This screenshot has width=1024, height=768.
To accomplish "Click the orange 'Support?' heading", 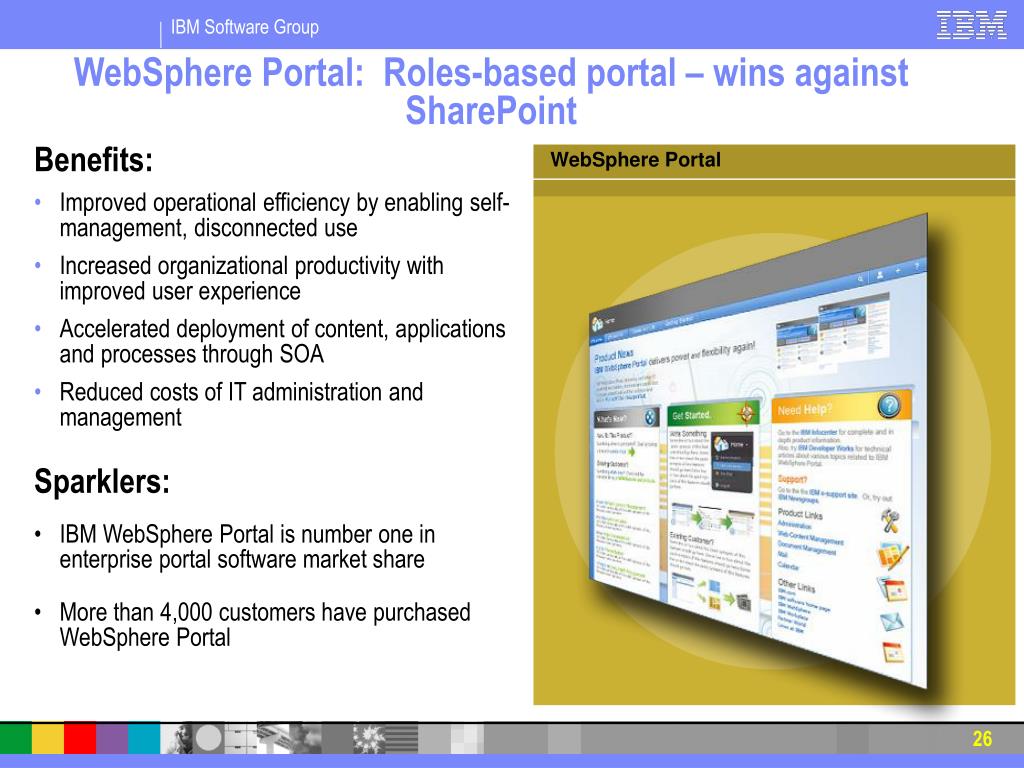I will coord(792,479).
